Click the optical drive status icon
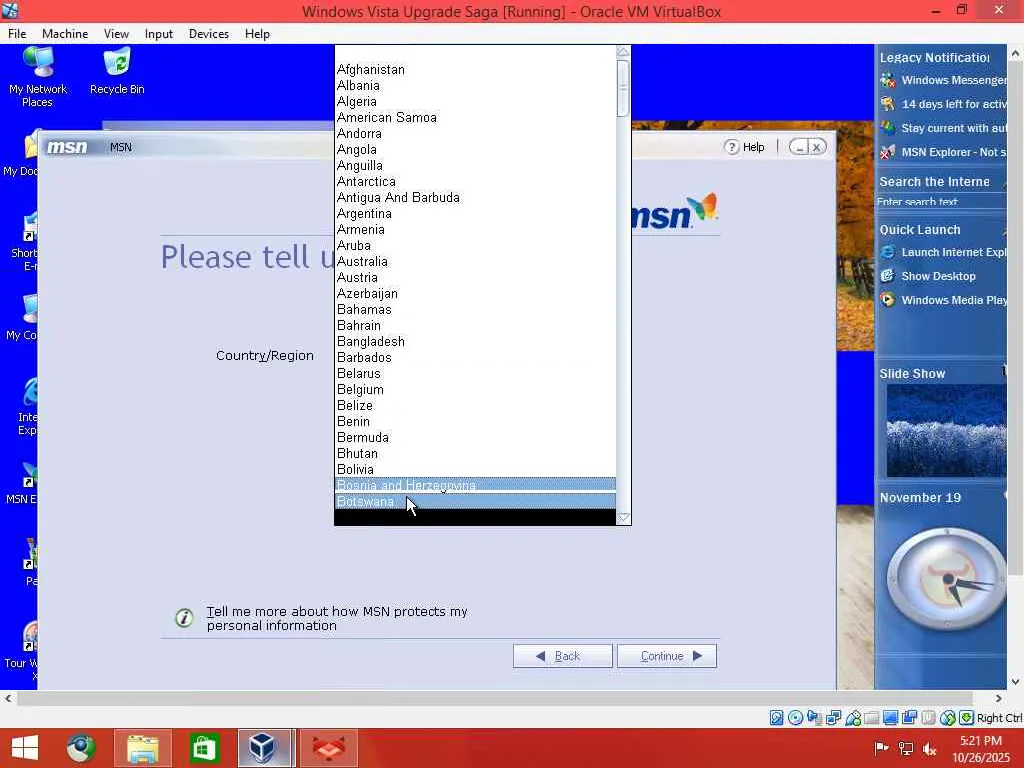1024x768 pixels. point(795,718)
